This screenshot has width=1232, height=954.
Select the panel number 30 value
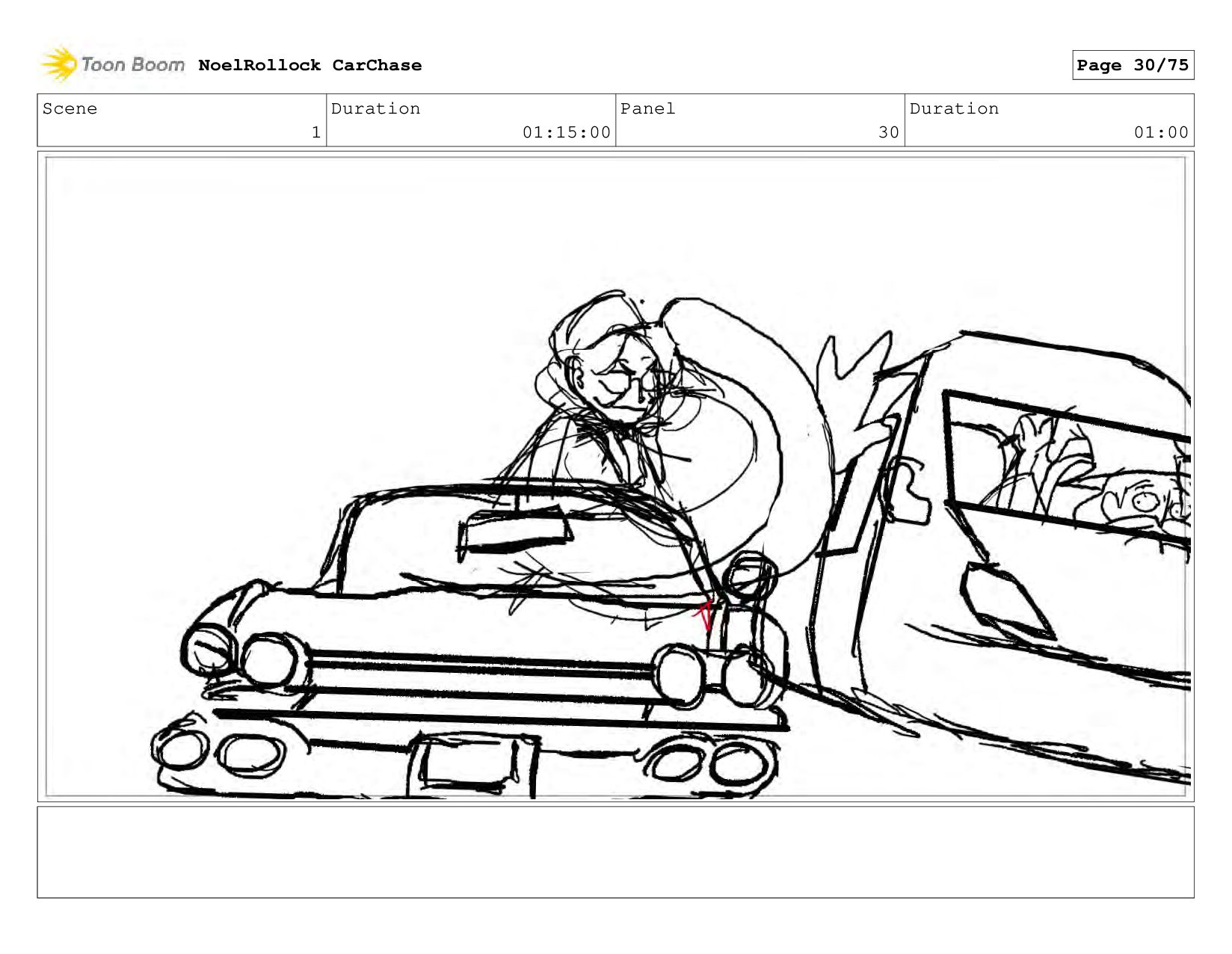tap(889, 132)
